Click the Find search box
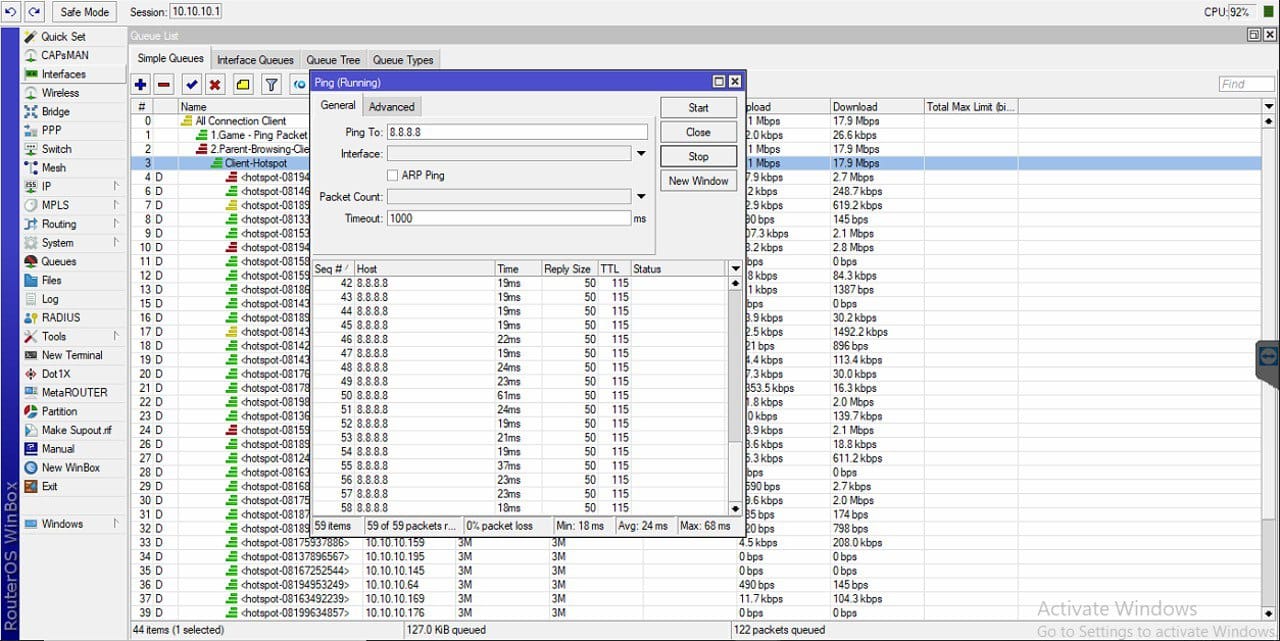The height and width of the screenshot is (641, 1280). click(x=1247, y=84)
